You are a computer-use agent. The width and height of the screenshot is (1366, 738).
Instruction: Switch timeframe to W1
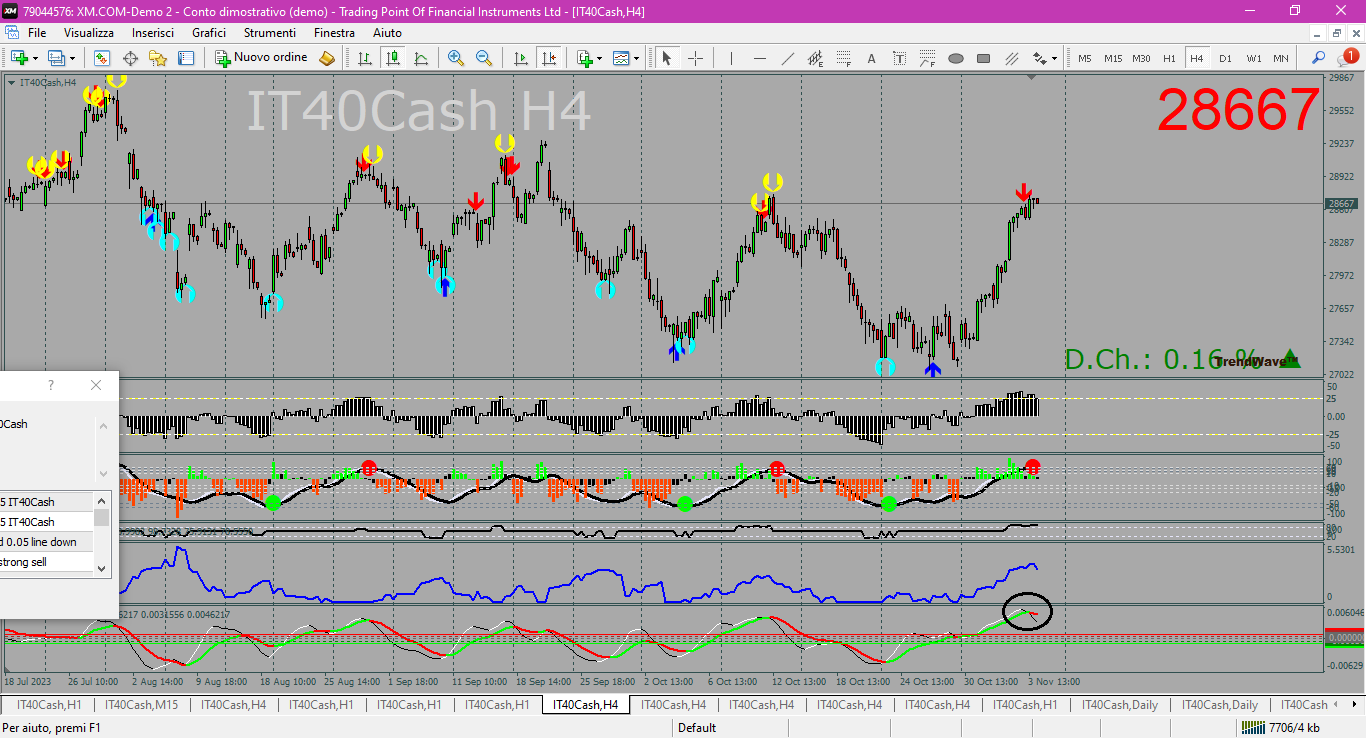[x=1253, y=58]
